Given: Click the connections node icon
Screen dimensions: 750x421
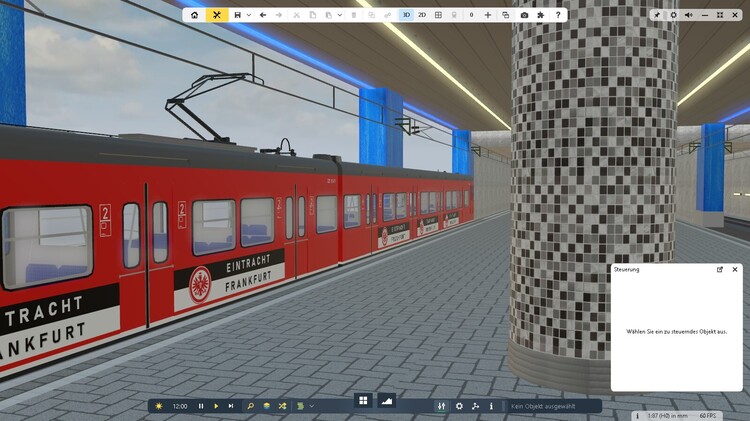Looking at the screenshot, I should pos(475,406).
